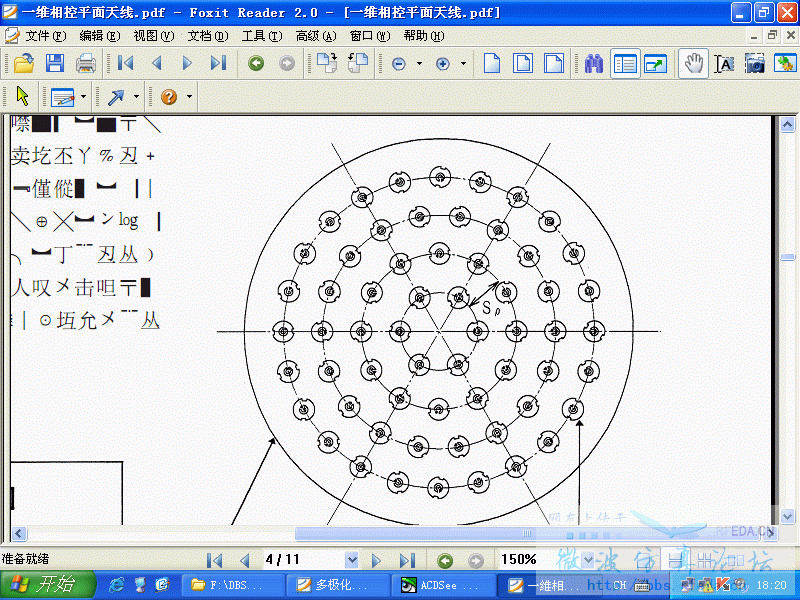Open 窗口(W) menu
This screenshot has width=800, height=600.
pyautogui.click(x=370, y=36)
